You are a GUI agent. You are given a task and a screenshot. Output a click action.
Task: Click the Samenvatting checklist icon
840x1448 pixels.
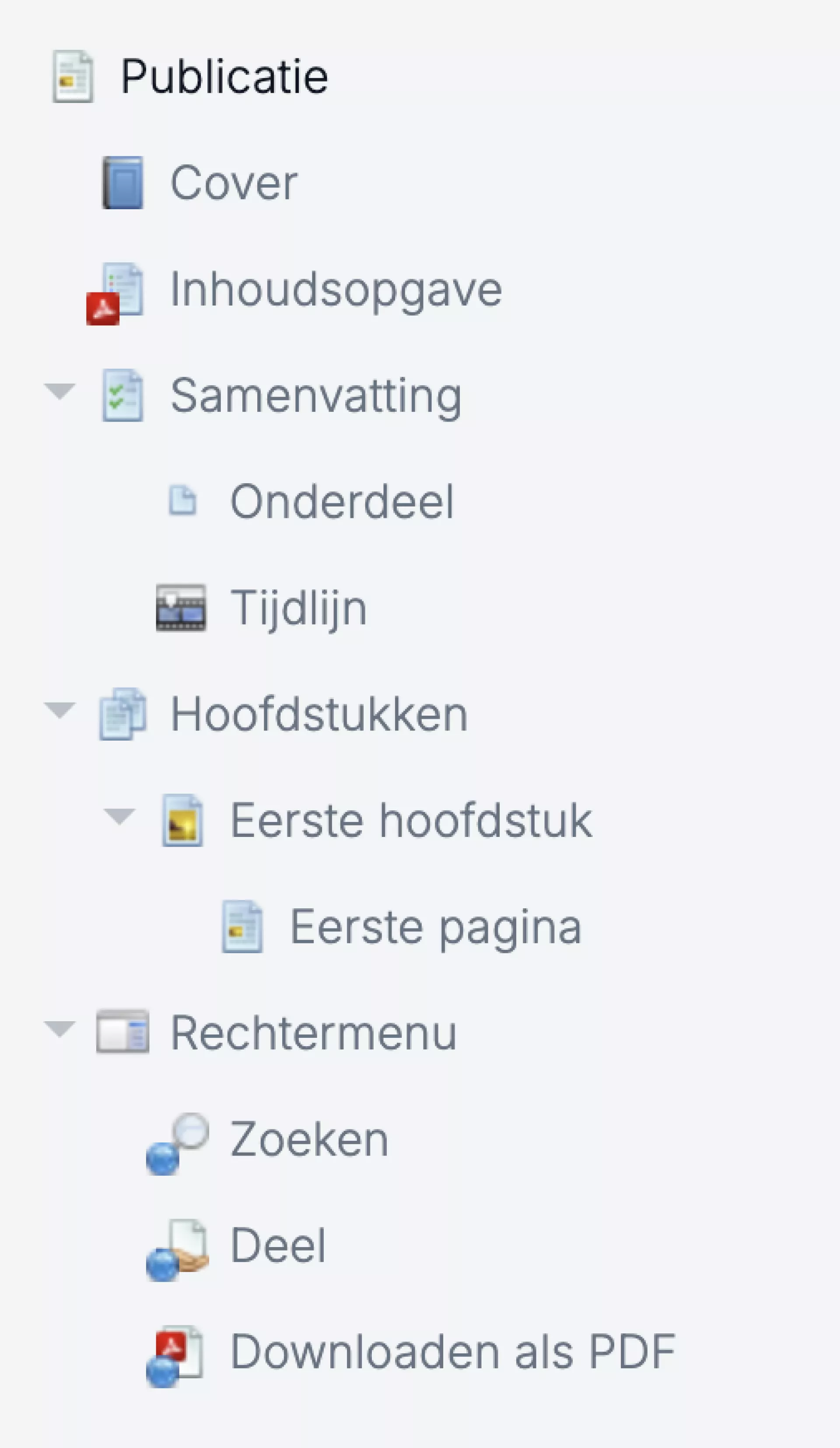pos(123,395)
